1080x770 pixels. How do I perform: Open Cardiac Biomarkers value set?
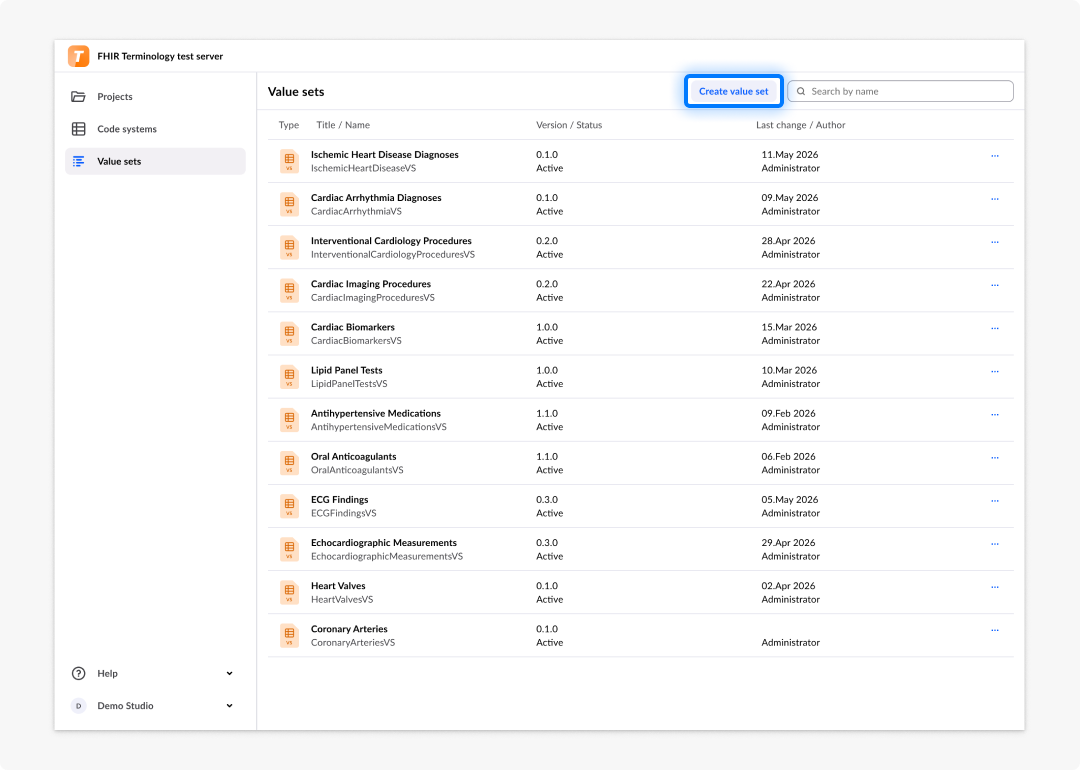[x=353, y=327]
